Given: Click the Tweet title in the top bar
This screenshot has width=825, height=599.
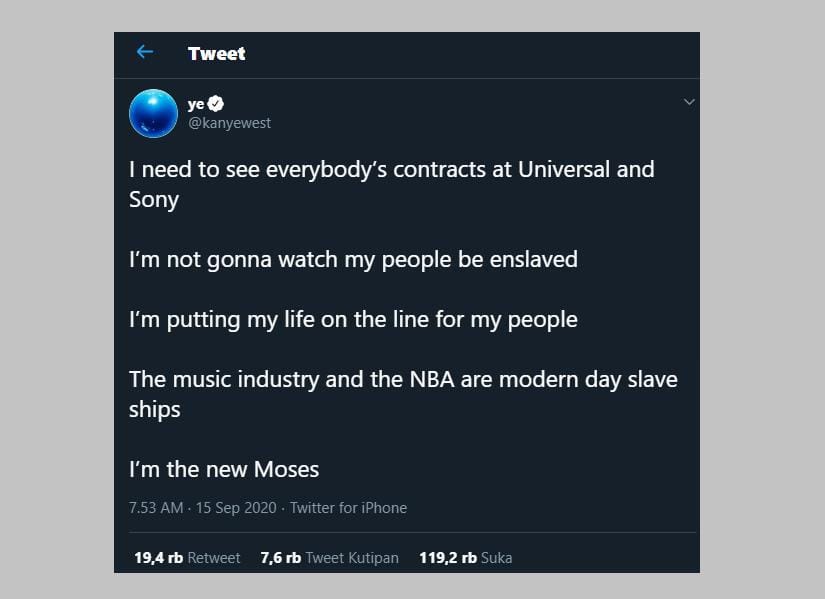Looking at the screenshot, I should pos(217,53).
